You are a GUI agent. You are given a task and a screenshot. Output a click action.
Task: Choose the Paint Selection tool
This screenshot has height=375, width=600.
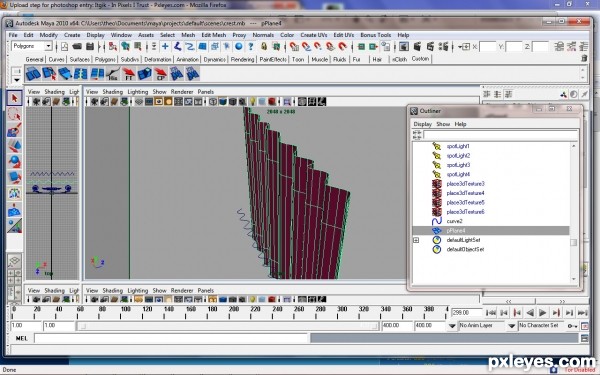pos(14,130)
